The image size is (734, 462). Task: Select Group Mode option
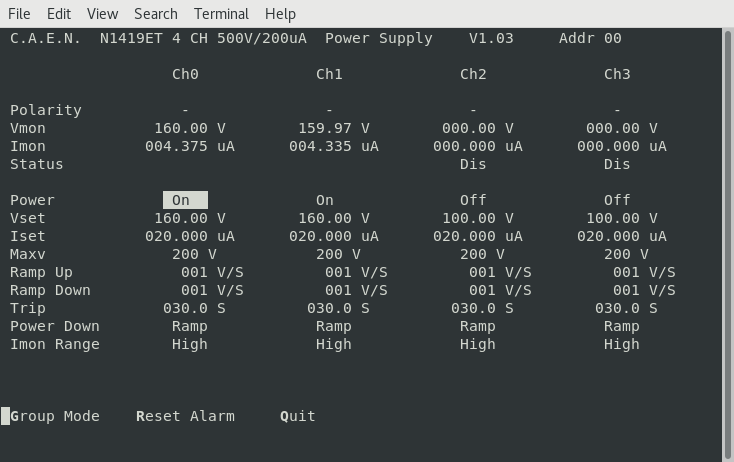(x=55, y=416)
